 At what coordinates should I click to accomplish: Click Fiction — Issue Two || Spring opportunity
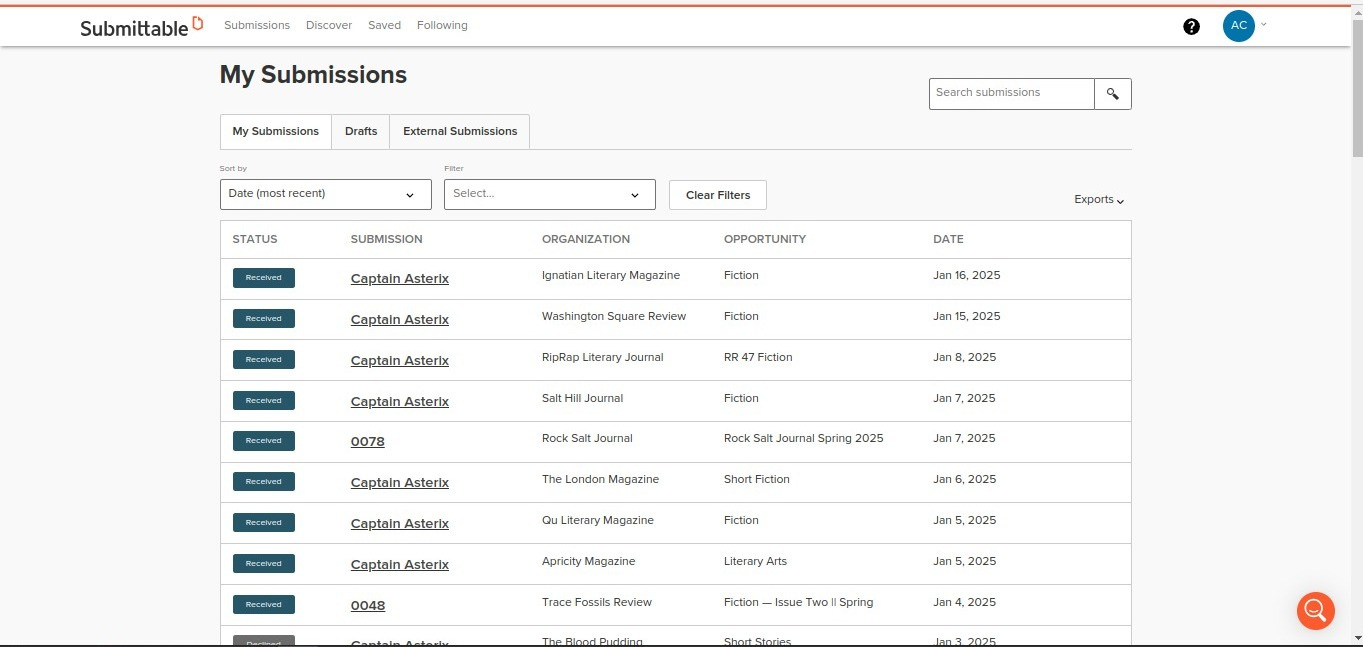point(798,603)
